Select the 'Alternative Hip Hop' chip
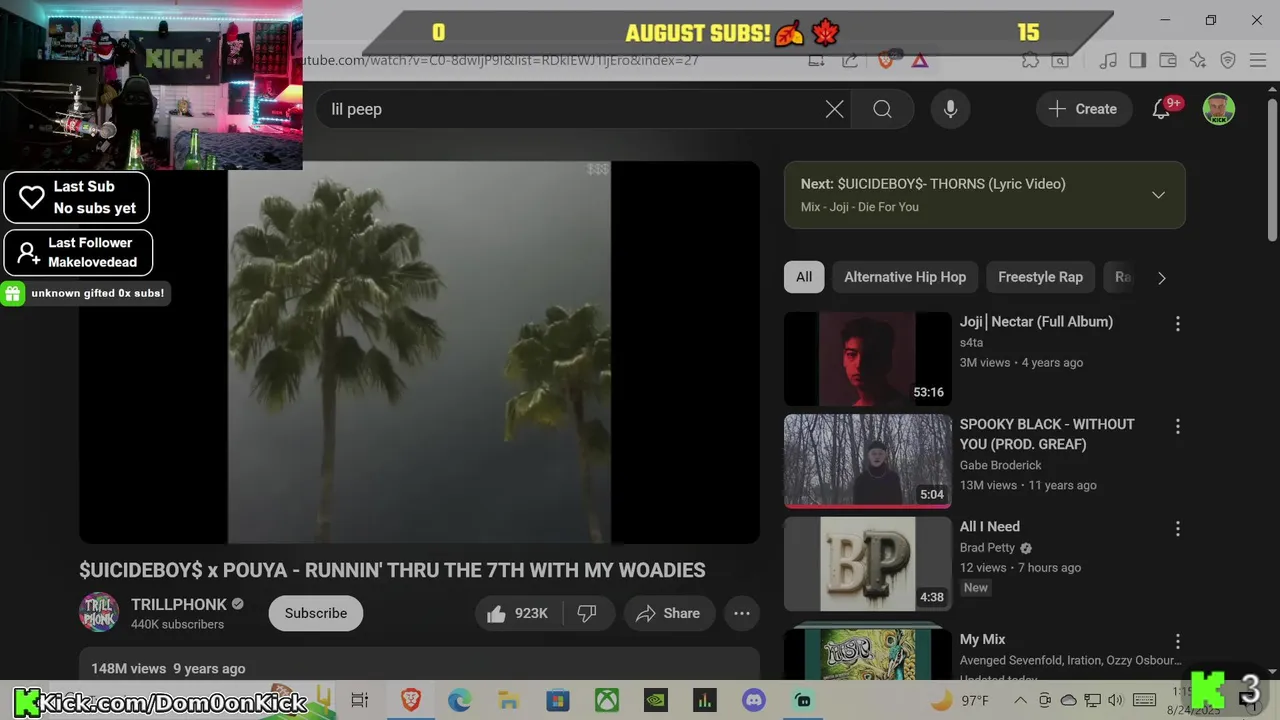This screenshot has height=720, width=1280. click(905, 277)
